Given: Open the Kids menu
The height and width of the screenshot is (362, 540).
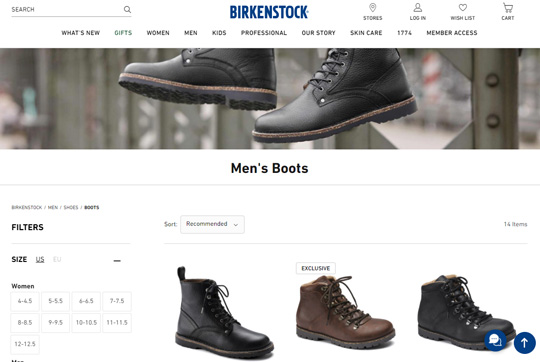Looking at the screenshot, I should tap(219, 33).
